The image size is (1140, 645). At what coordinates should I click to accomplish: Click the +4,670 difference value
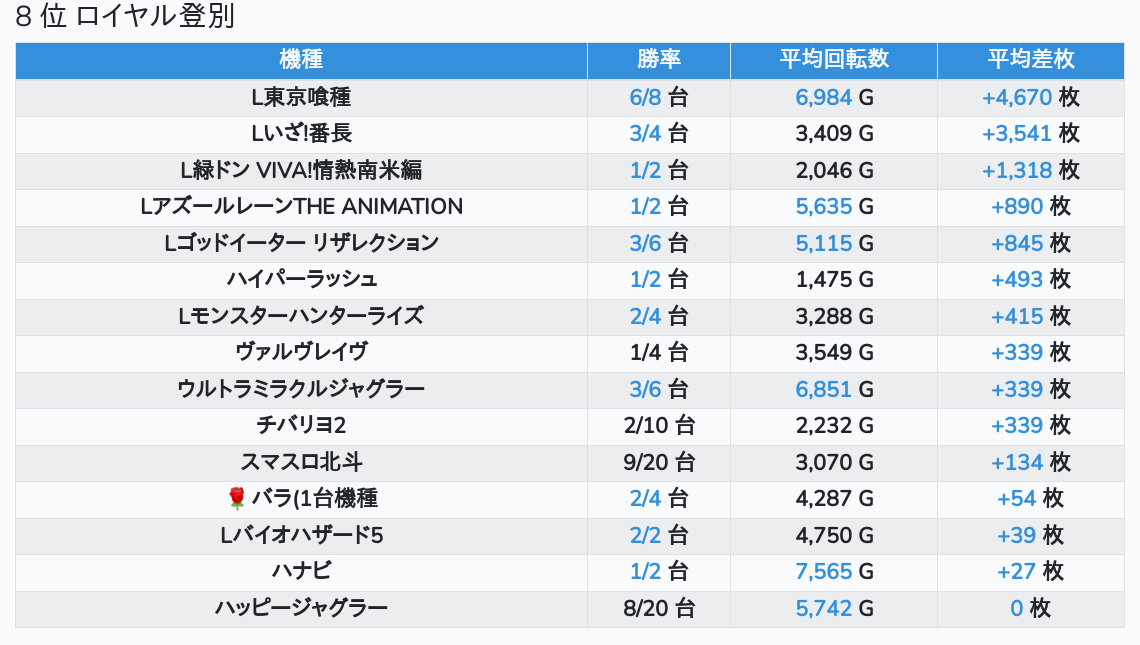(1016, 98)
